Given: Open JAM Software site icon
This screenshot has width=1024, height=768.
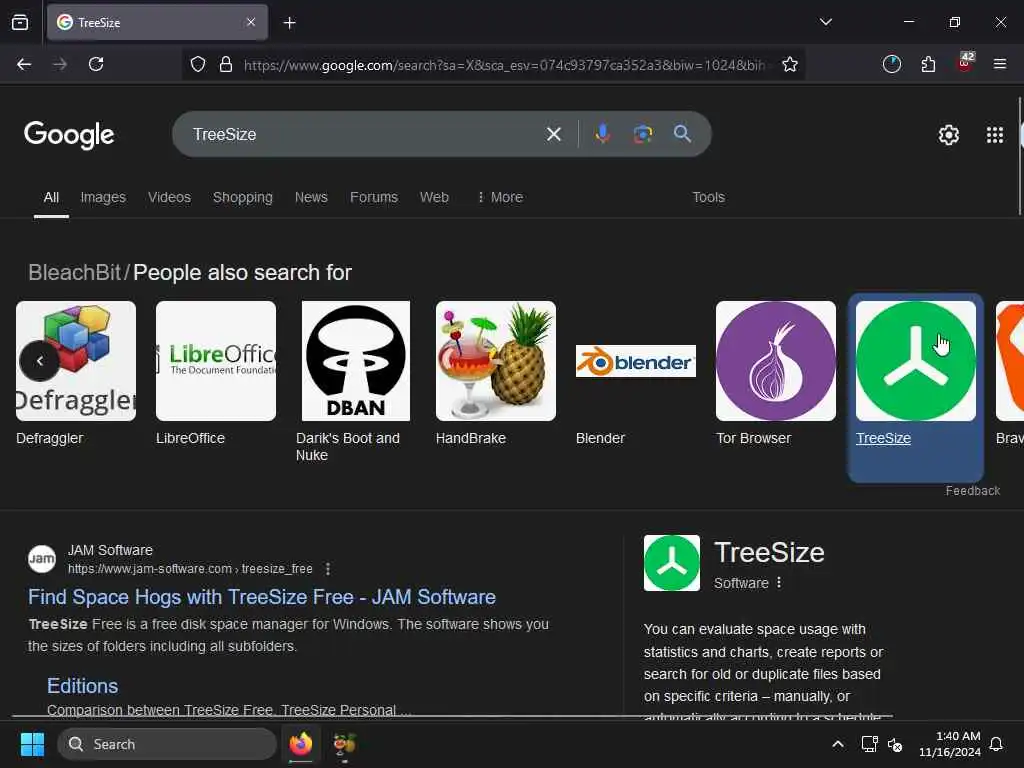Looking at the screenshot, I should pos(42,559).
